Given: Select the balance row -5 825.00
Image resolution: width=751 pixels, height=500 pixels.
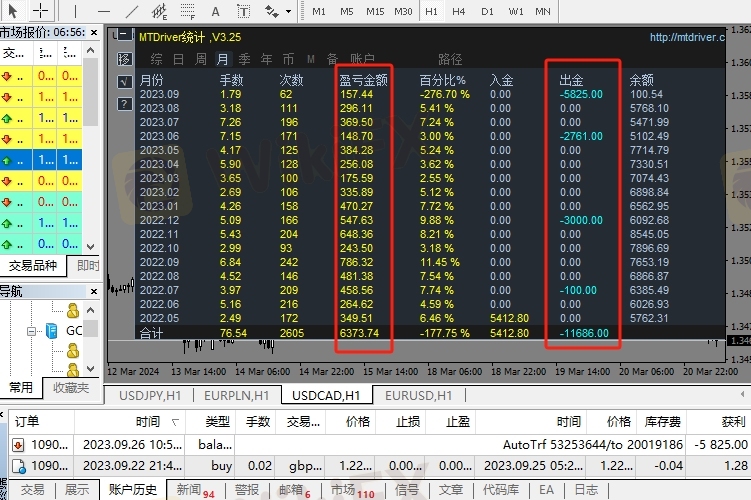Looking at the screenshot, I should (379, 445).
